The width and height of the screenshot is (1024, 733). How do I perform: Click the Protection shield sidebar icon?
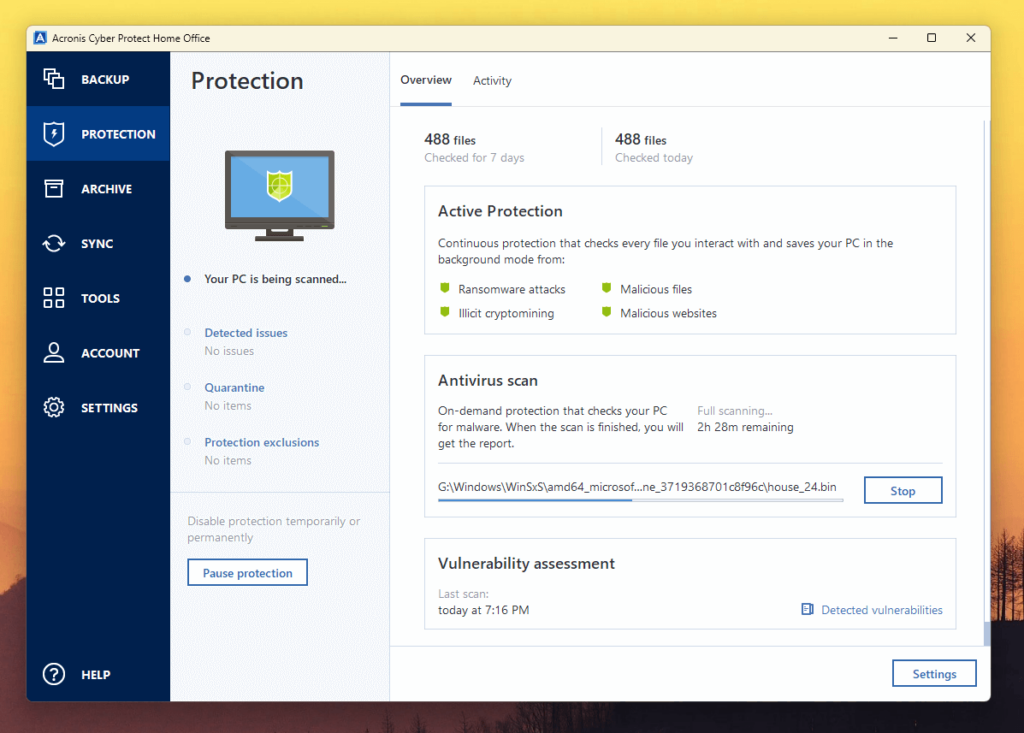pyautogui.click(x=54, y=134)
